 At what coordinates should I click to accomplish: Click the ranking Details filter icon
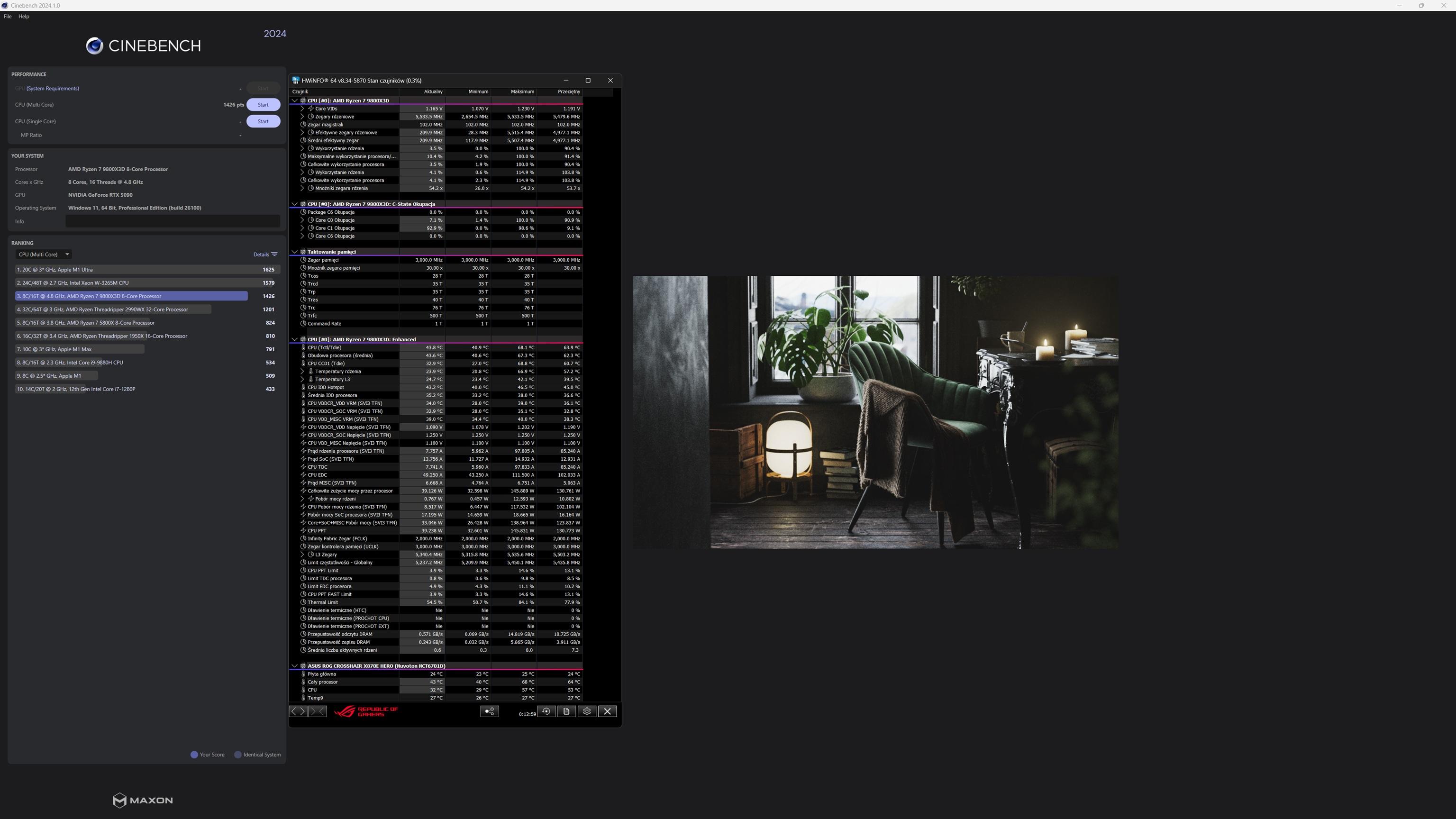click(274, 255)
